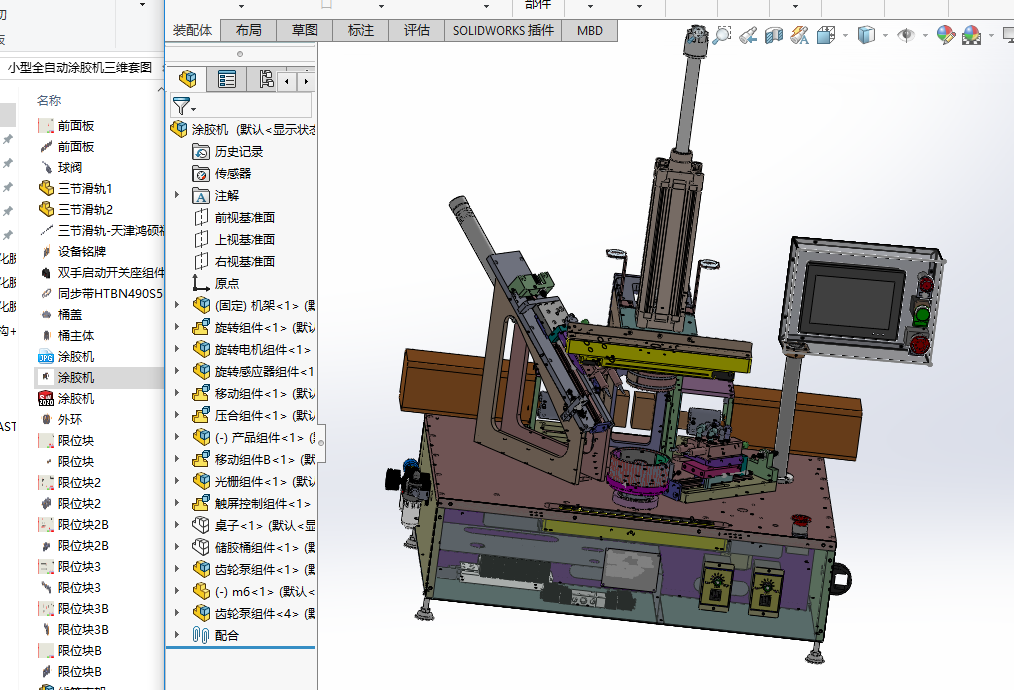Select the 桶主体 file in the list
The width and height of the screenshot is (1014, 690).
[x=76, y=335]
